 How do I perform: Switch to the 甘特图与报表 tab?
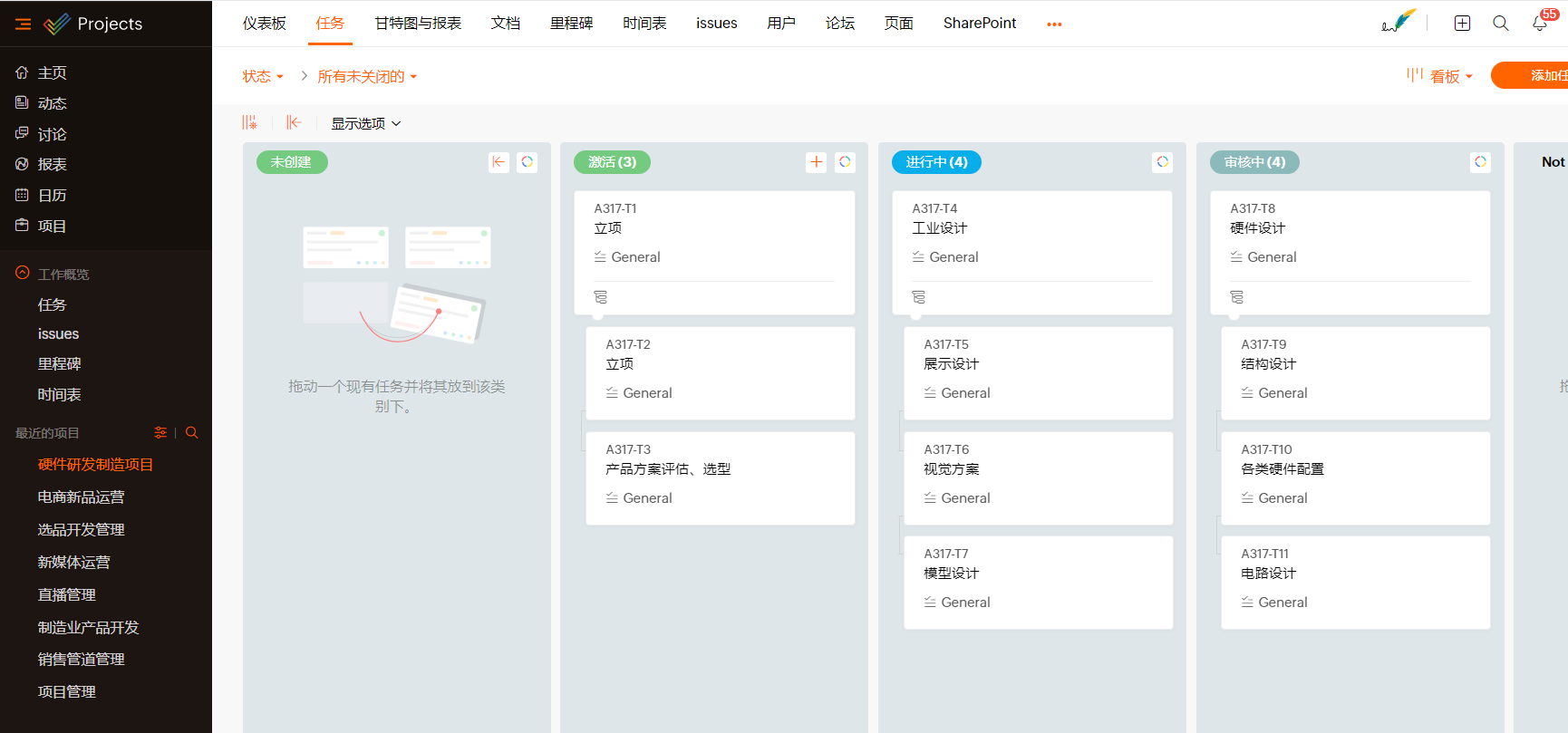[x=418, y=24]
